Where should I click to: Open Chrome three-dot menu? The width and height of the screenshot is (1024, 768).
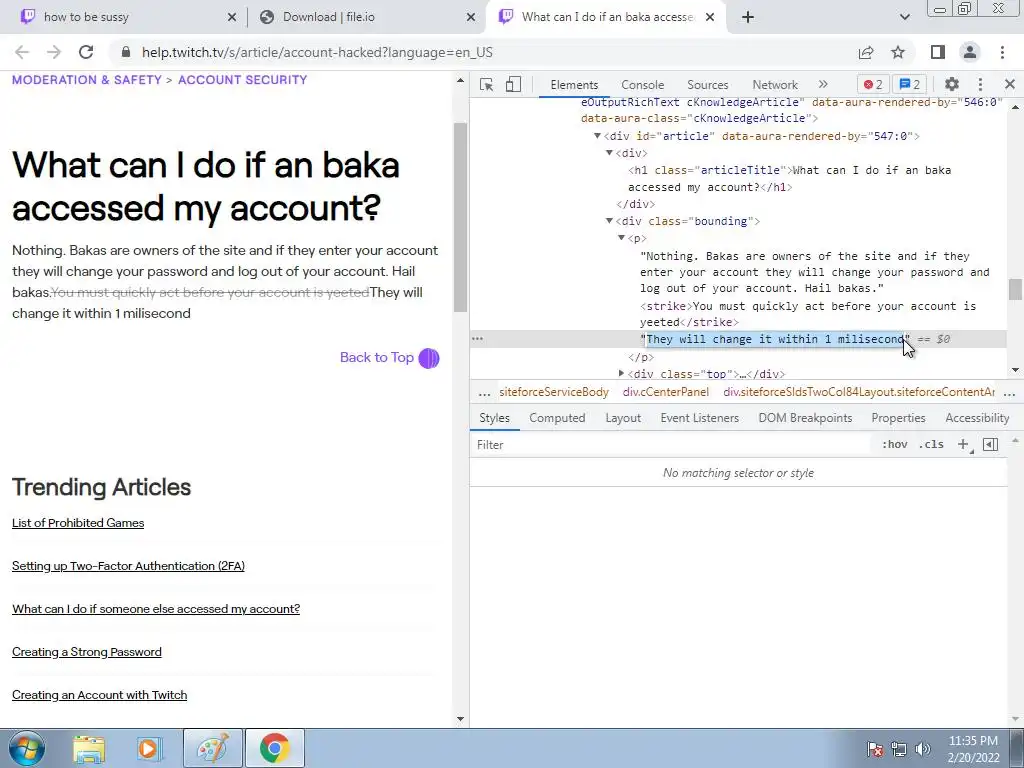1002,52
